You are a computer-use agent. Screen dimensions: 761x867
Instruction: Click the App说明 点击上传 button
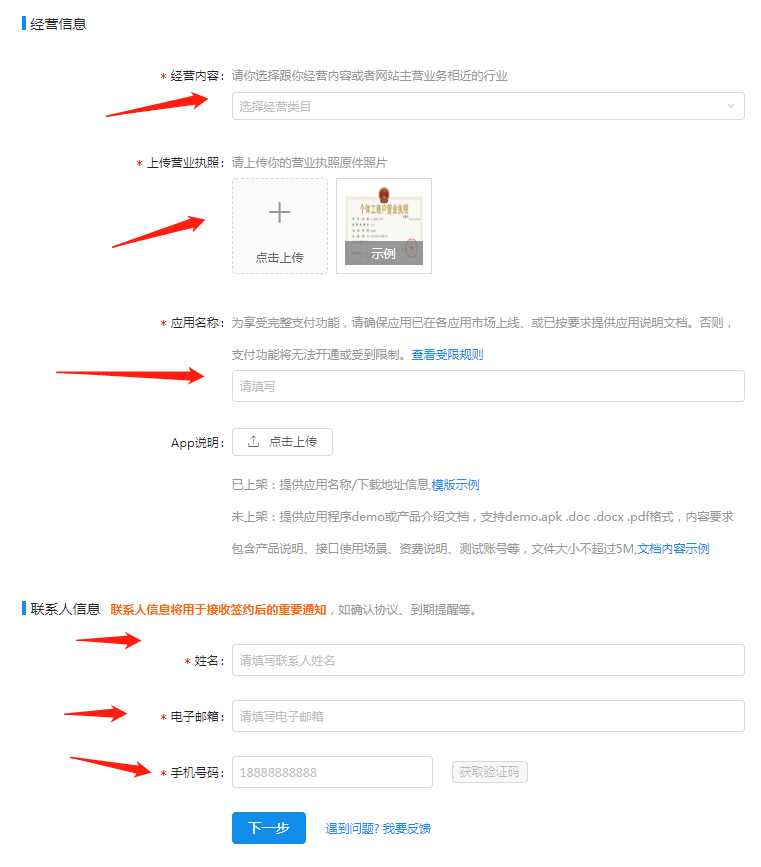282,442
